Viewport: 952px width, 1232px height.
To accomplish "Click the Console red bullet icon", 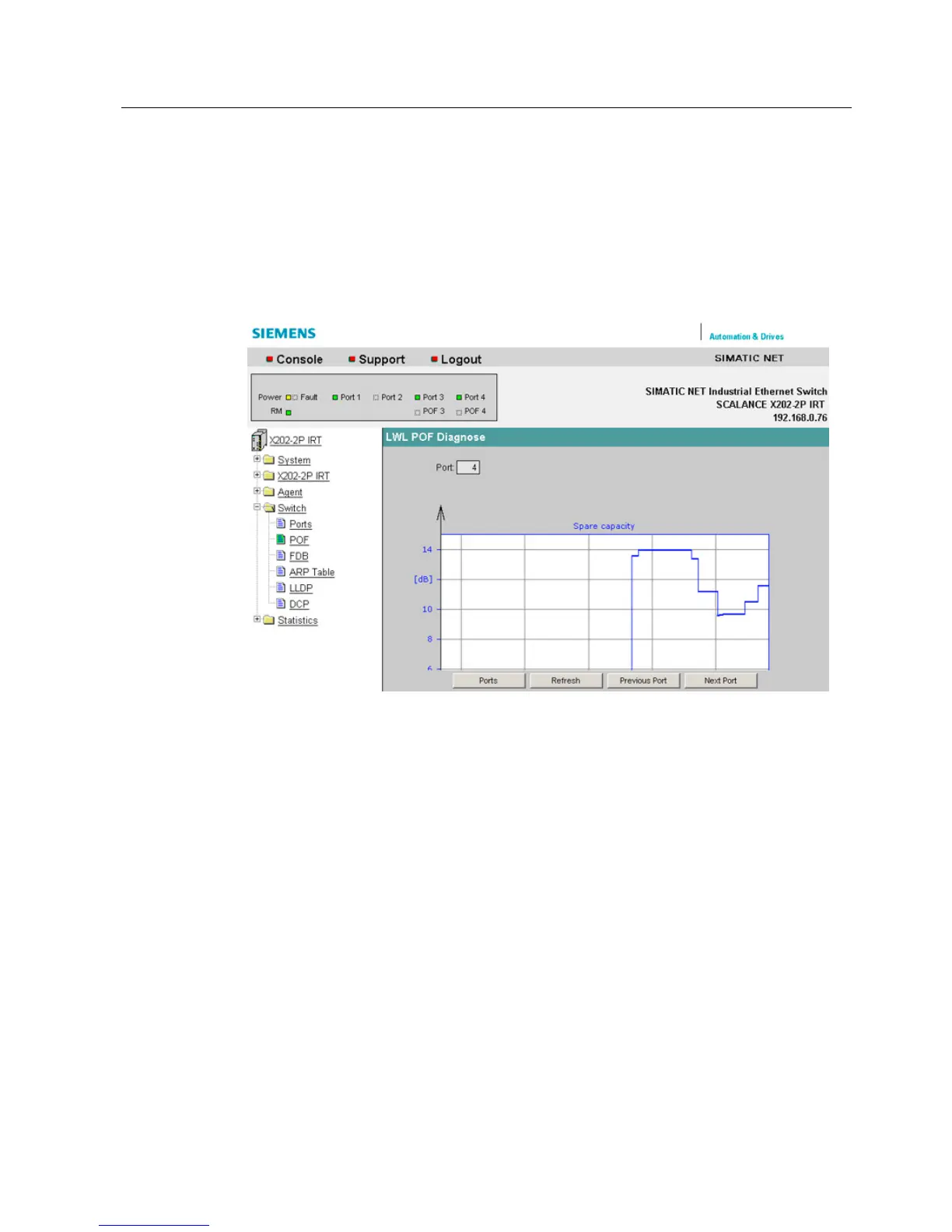I will (270, 359).
